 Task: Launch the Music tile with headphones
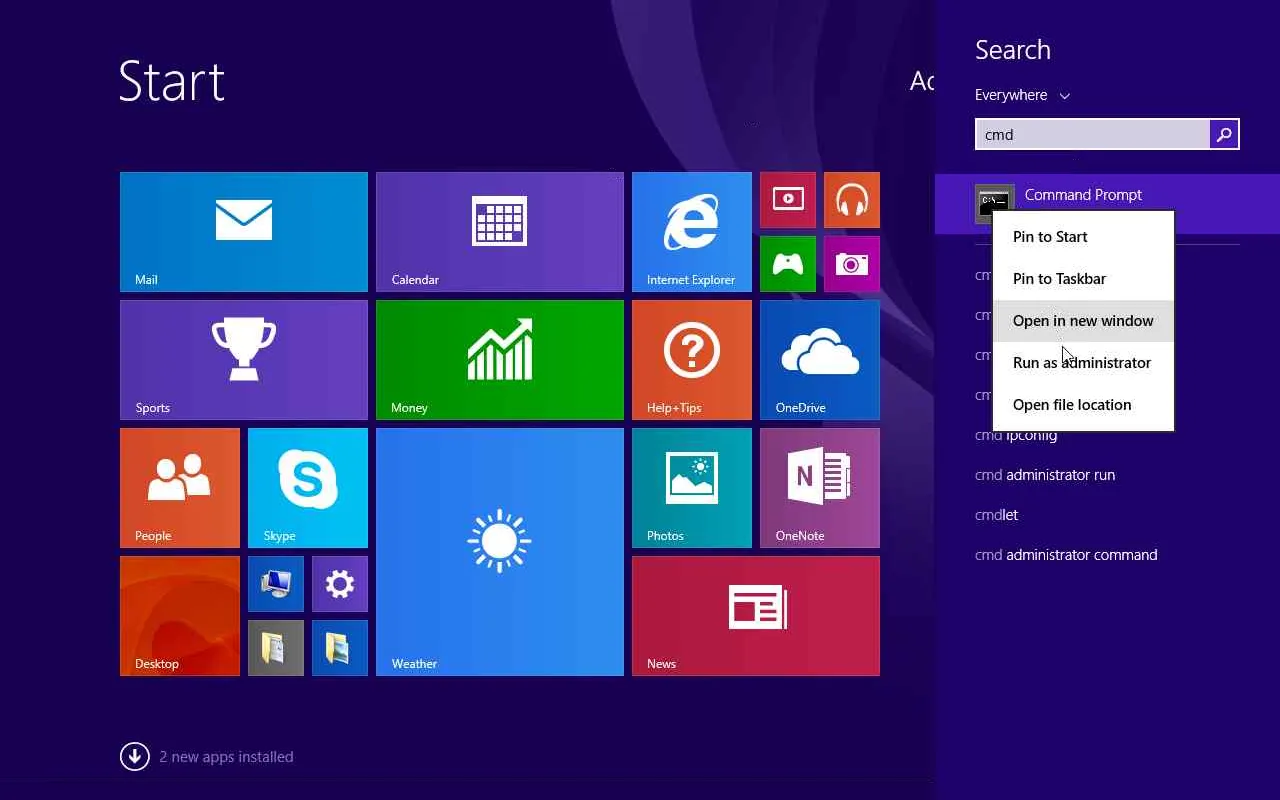(x=852, y=200)
